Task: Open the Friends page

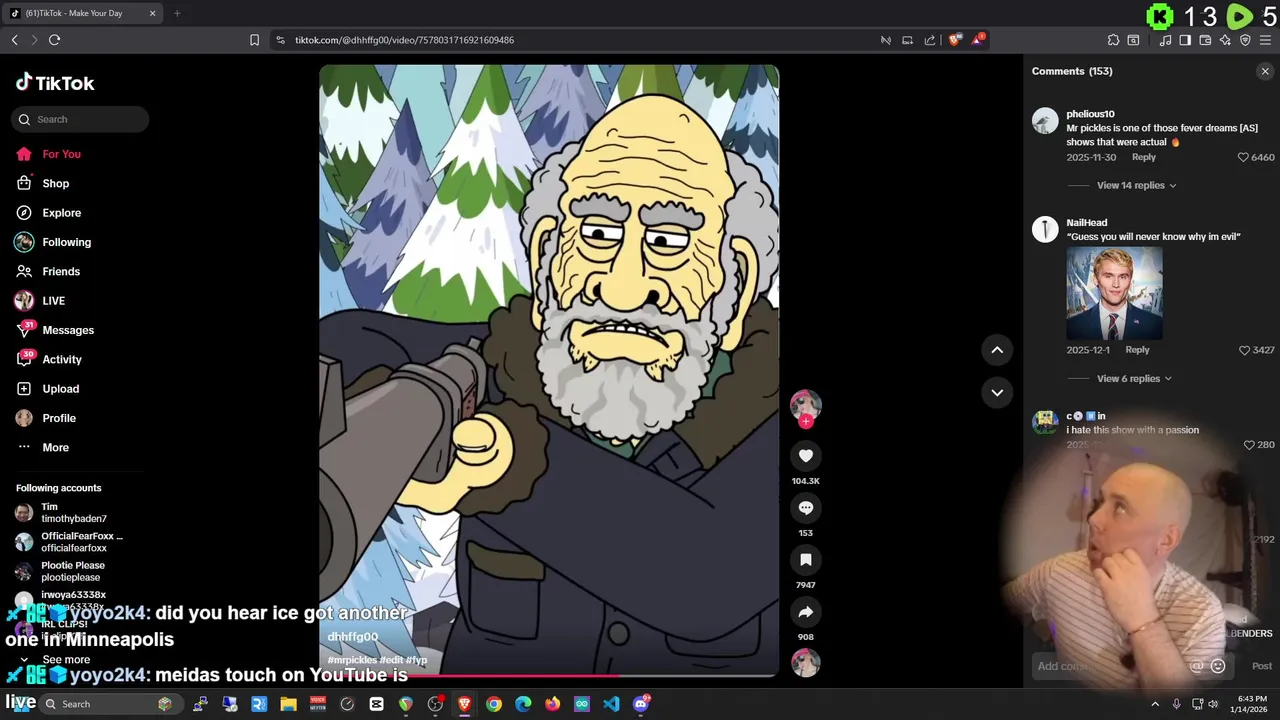Action: (x=61, y=271)
